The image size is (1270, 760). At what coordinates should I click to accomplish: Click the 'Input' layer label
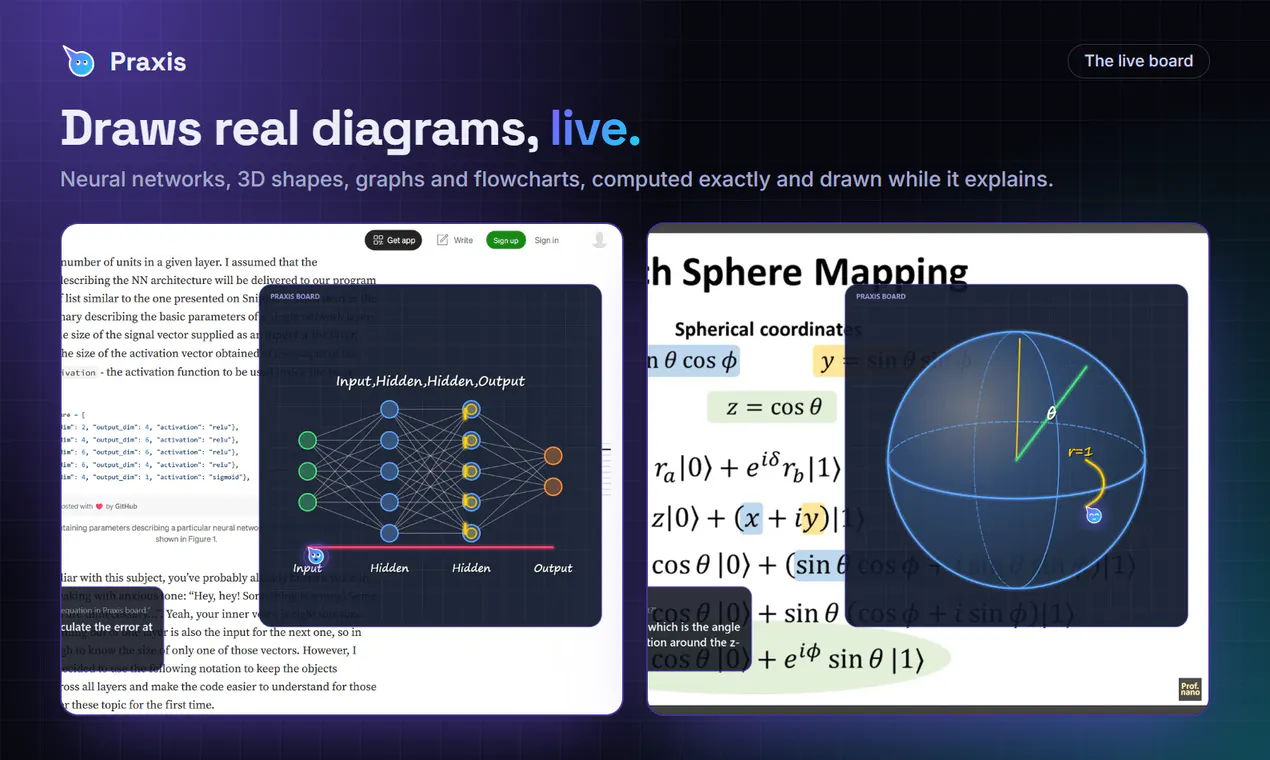coord(308,568)
